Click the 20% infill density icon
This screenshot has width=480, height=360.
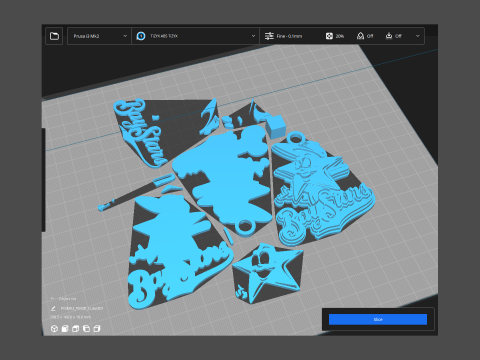329,36
